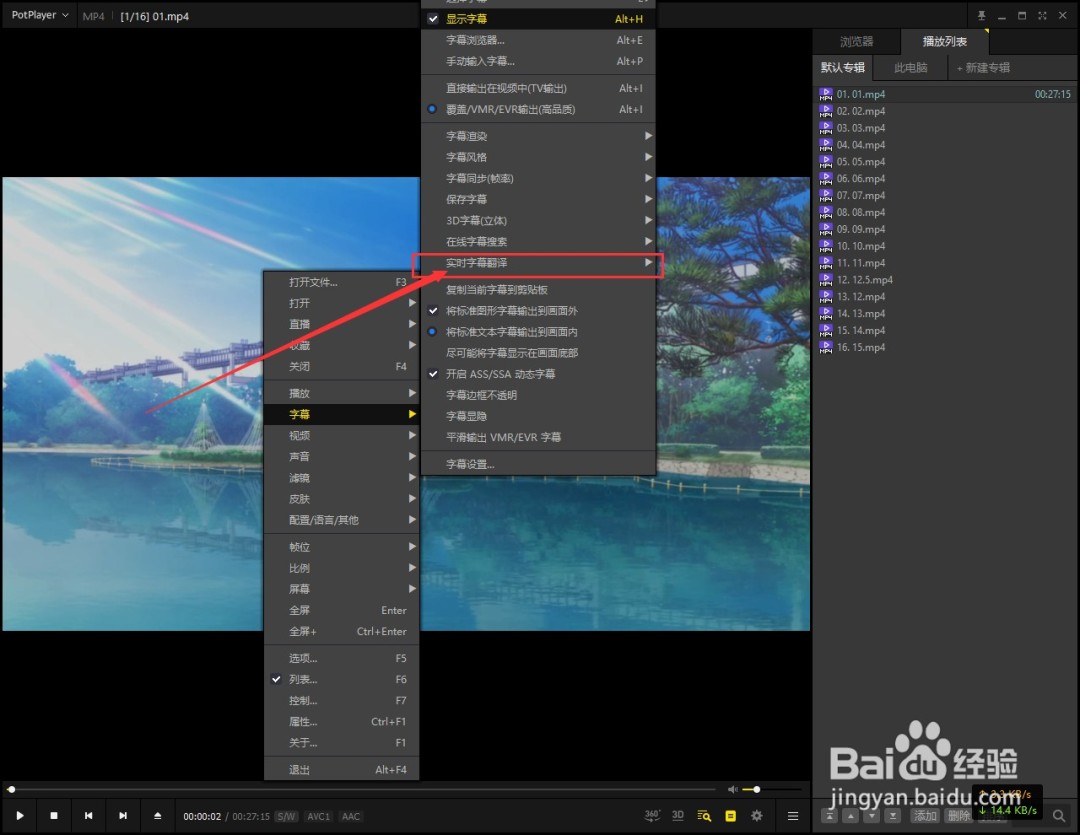Expand the 实时字幕翻译 submenu
1080x835 pixels.
click(538, 263)
